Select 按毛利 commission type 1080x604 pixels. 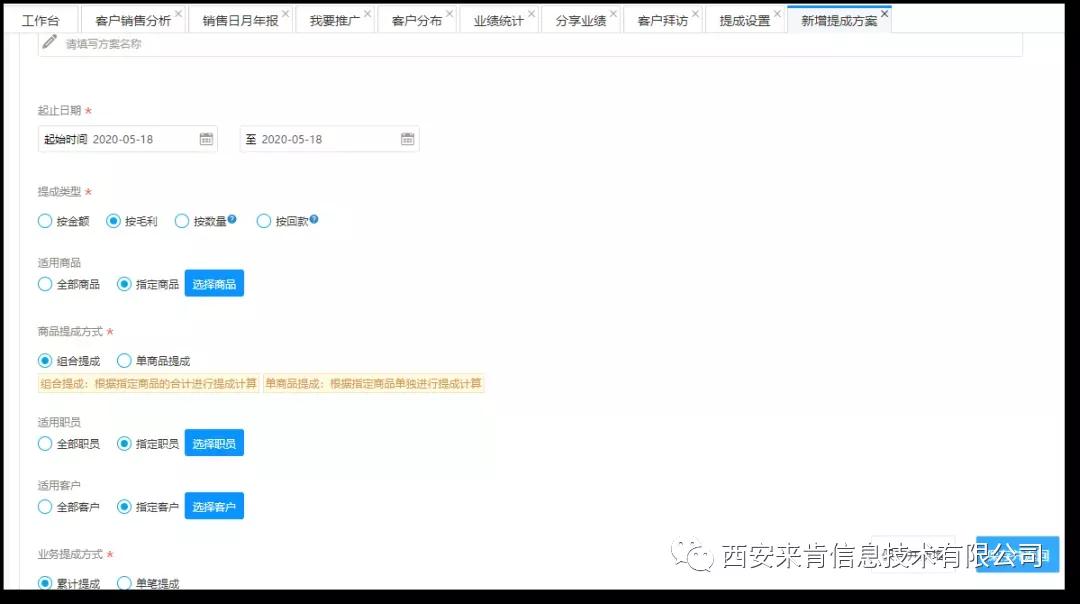pos(114,221)
